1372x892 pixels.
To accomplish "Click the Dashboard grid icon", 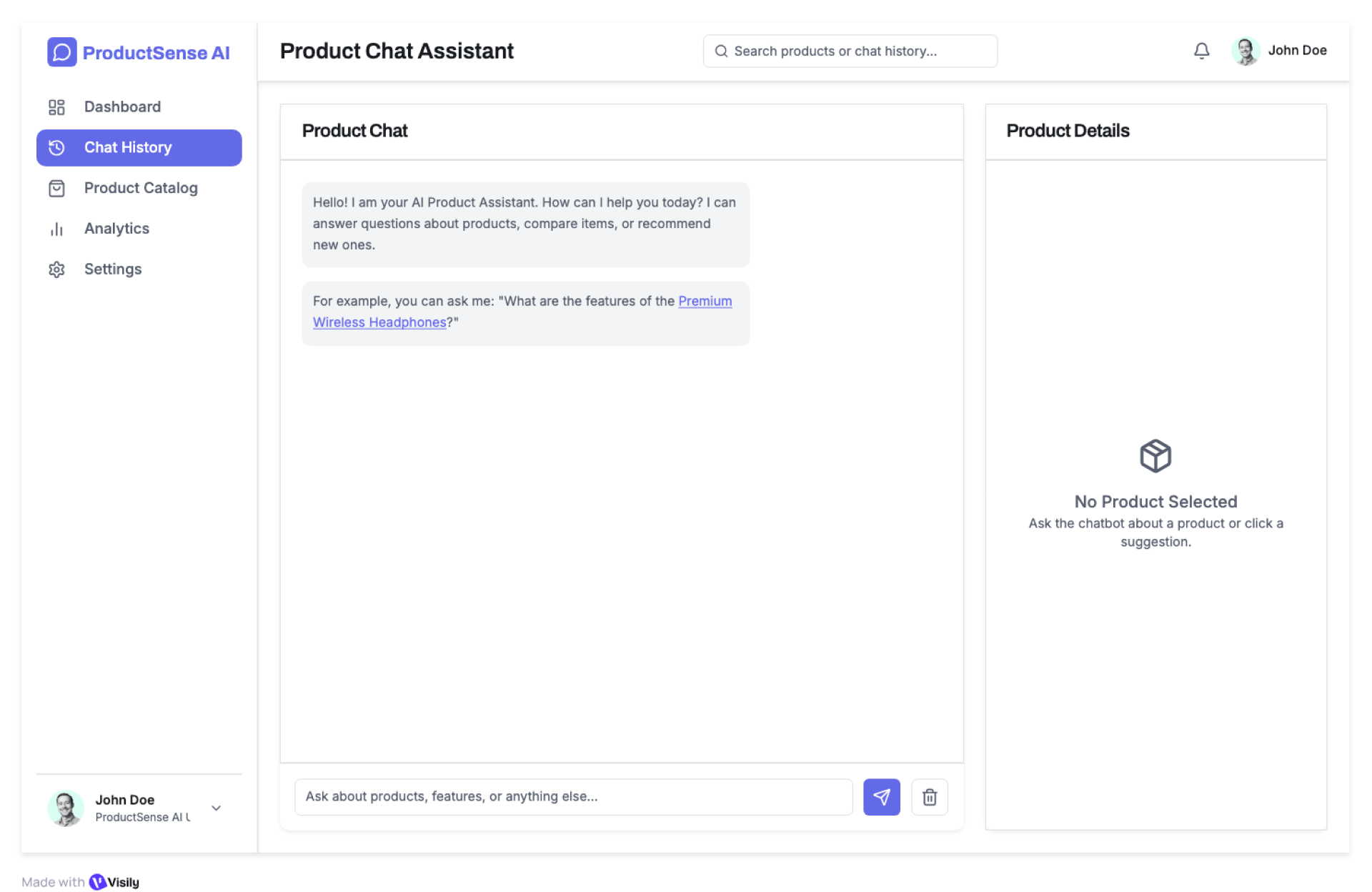I will [x=56, y=107].
